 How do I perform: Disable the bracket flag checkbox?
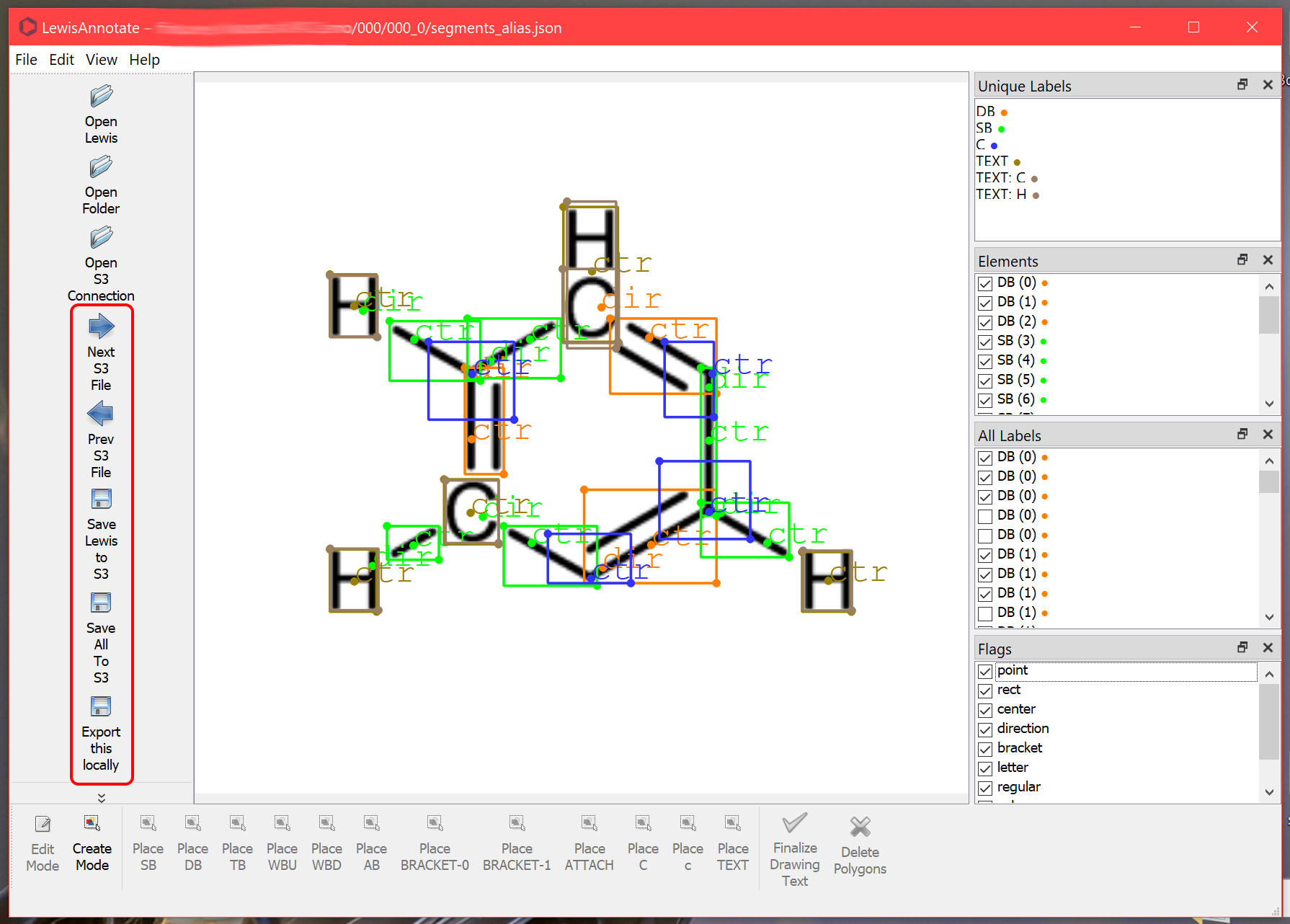pyautogui.click(x=985, y=749)
